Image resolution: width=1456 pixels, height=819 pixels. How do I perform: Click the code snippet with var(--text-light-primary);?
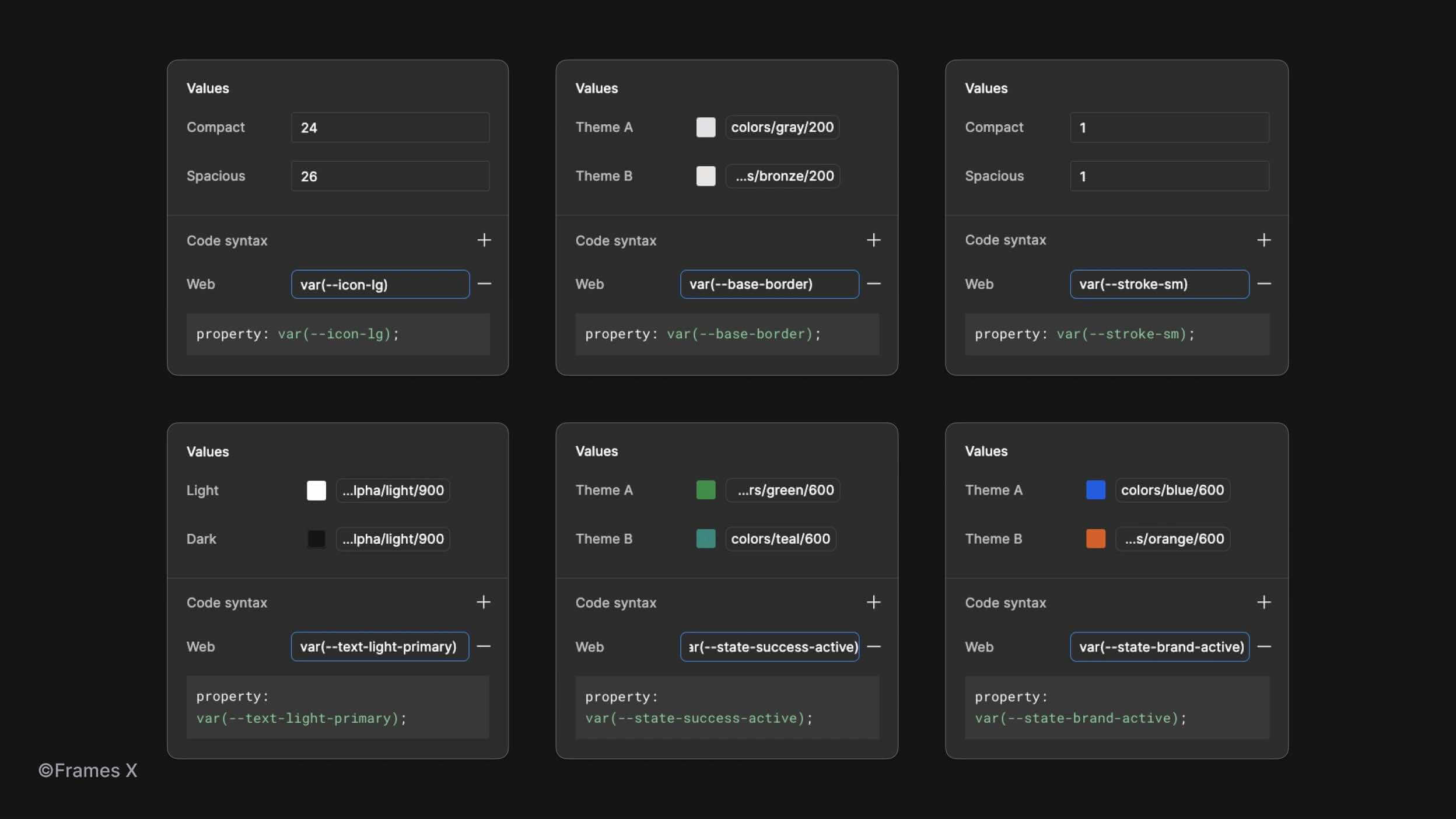[338, 707]
